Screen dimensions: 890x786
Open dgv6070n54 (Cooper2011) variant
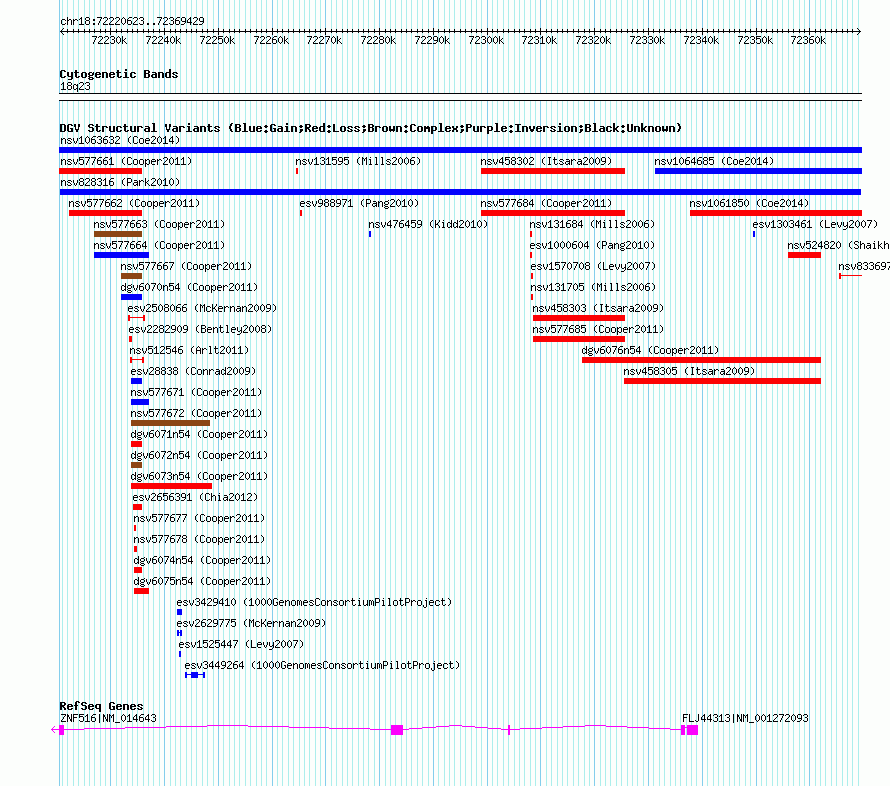pos(189,287)
